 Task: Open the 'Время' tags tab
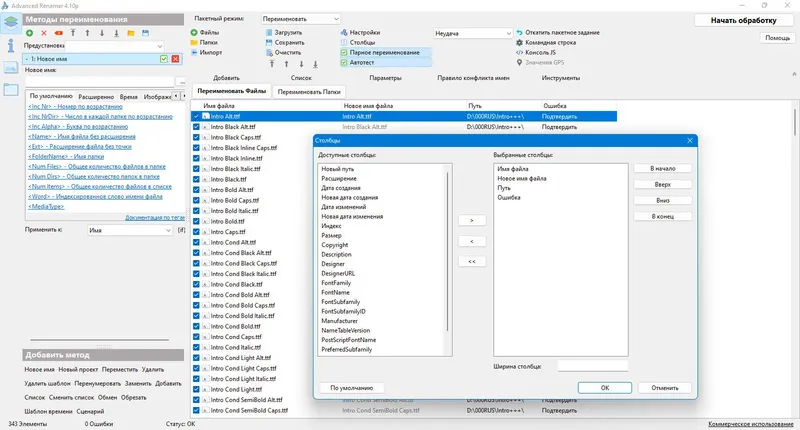pyautogui.click(x=129, y=96)
